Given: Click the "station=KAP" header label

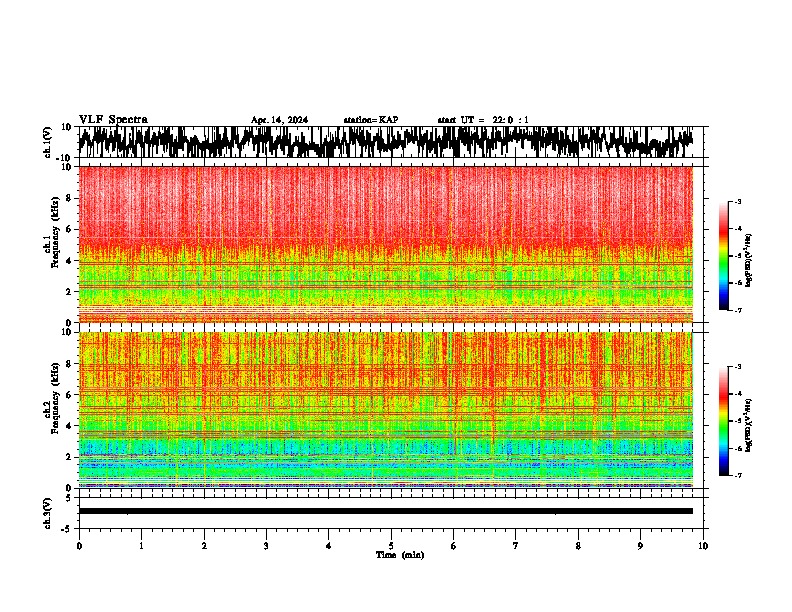Looking at the screenshot, I should [x=371, y=120].
